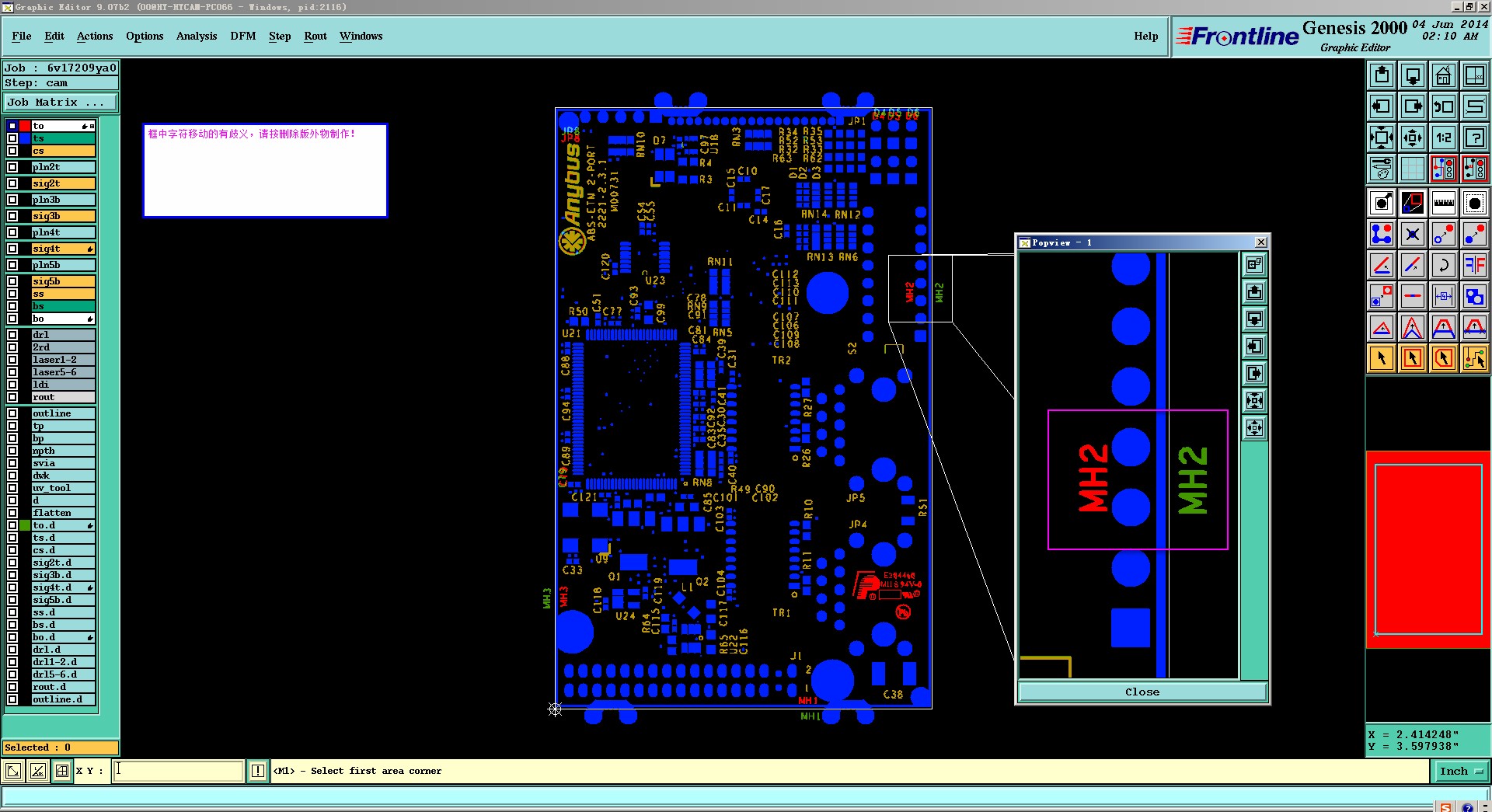This screenshot has width=1492, height=812.
Task: Click the question mark help icon
Action: (1475, 138)
